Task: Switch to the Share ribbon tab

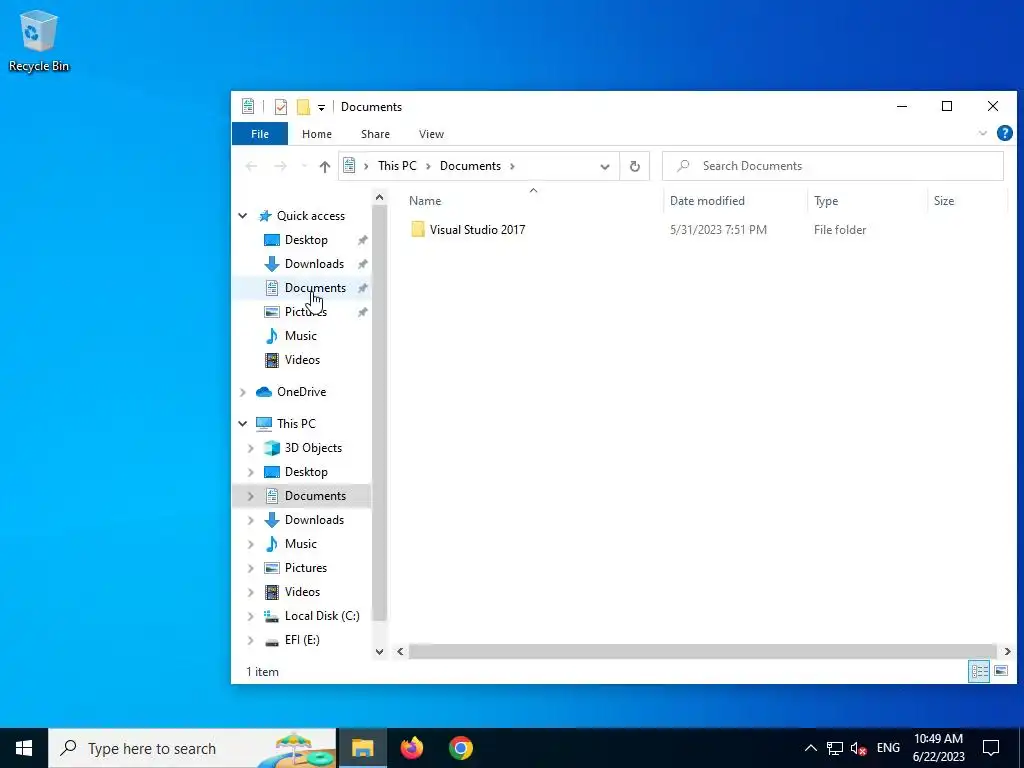Action: point(376,134)
